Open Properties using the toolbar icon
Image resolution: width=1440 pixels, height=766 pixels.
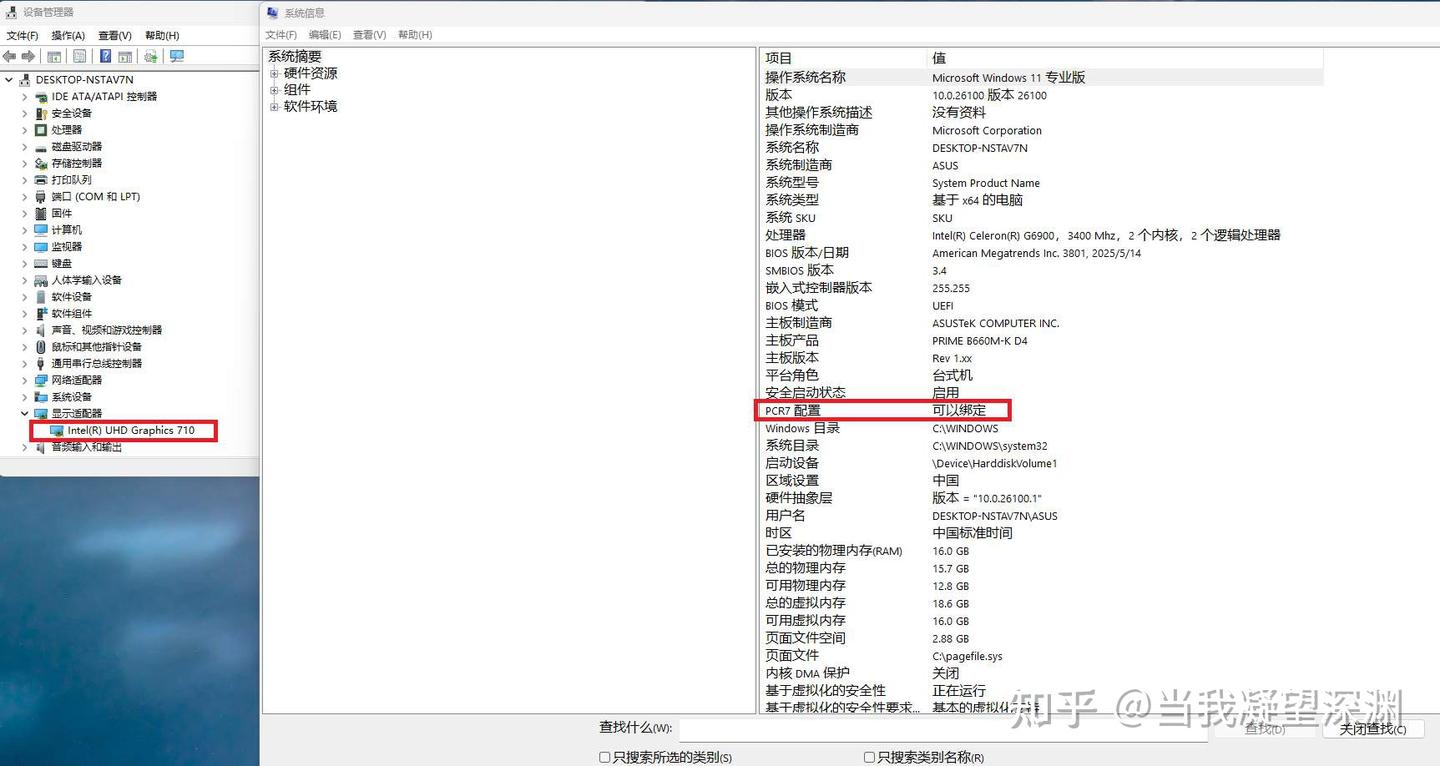click(79, 56)
